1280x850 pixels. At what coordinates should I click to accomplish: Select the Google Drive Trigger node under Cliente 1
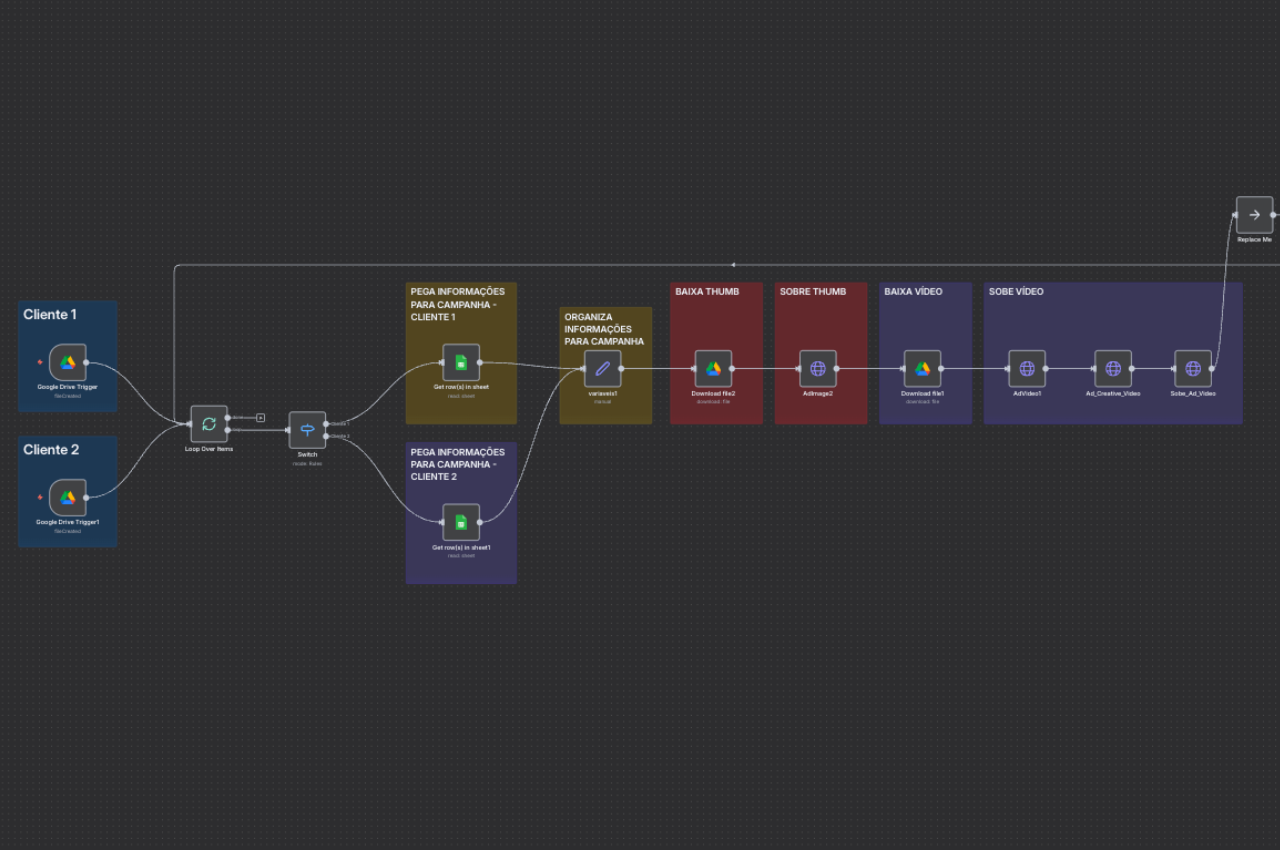[x=68, y=363]
